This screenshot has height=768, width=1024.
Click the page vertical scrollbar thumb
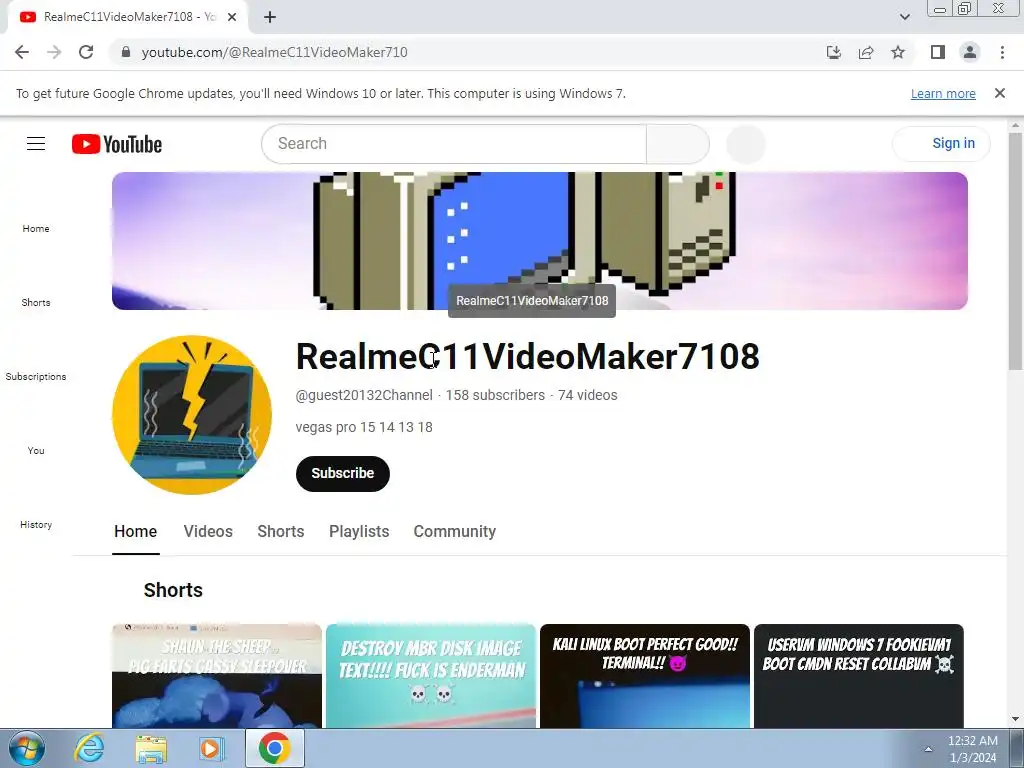[1015, 251]
